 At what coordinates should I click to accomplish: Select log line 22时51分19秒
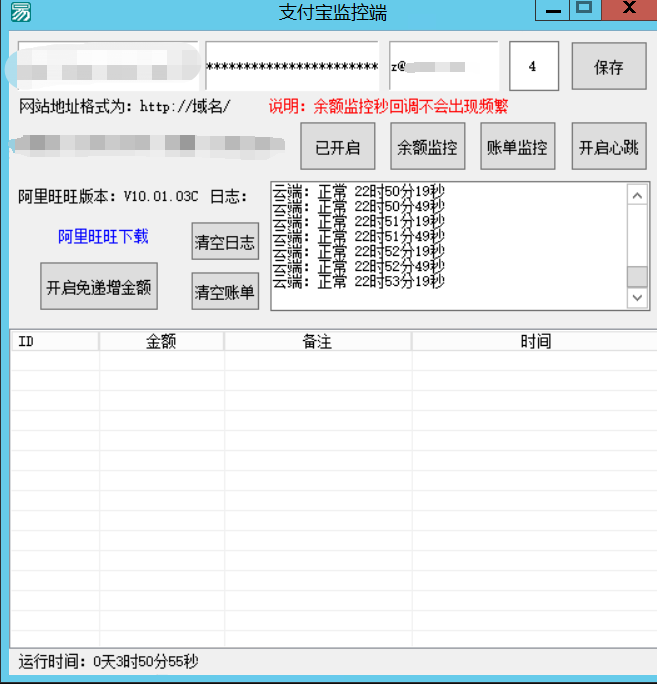(359, 221)
